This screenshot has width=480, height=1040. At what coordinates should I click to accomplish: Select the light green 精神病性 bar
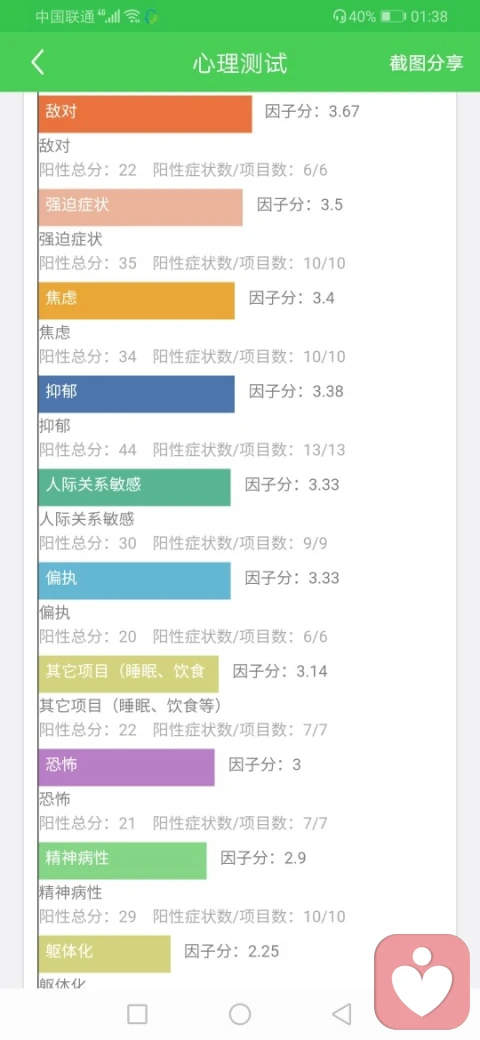[x=123, y=861]
